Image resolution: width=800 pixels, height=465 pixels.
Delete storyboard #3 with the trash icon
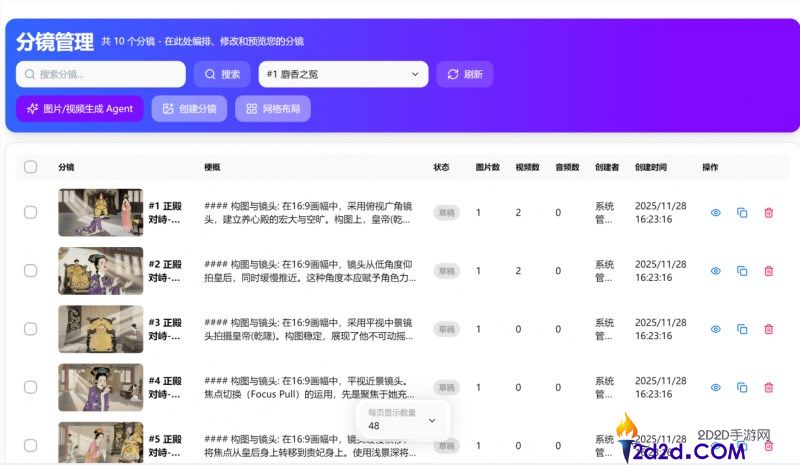[x=769, y=329]
